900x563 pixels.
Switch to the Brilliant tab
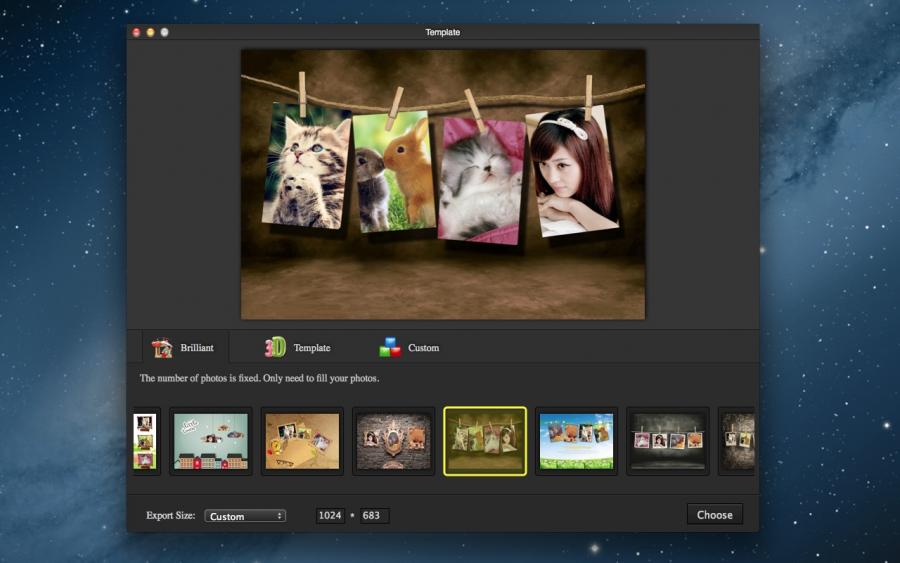tap(196, 348)
